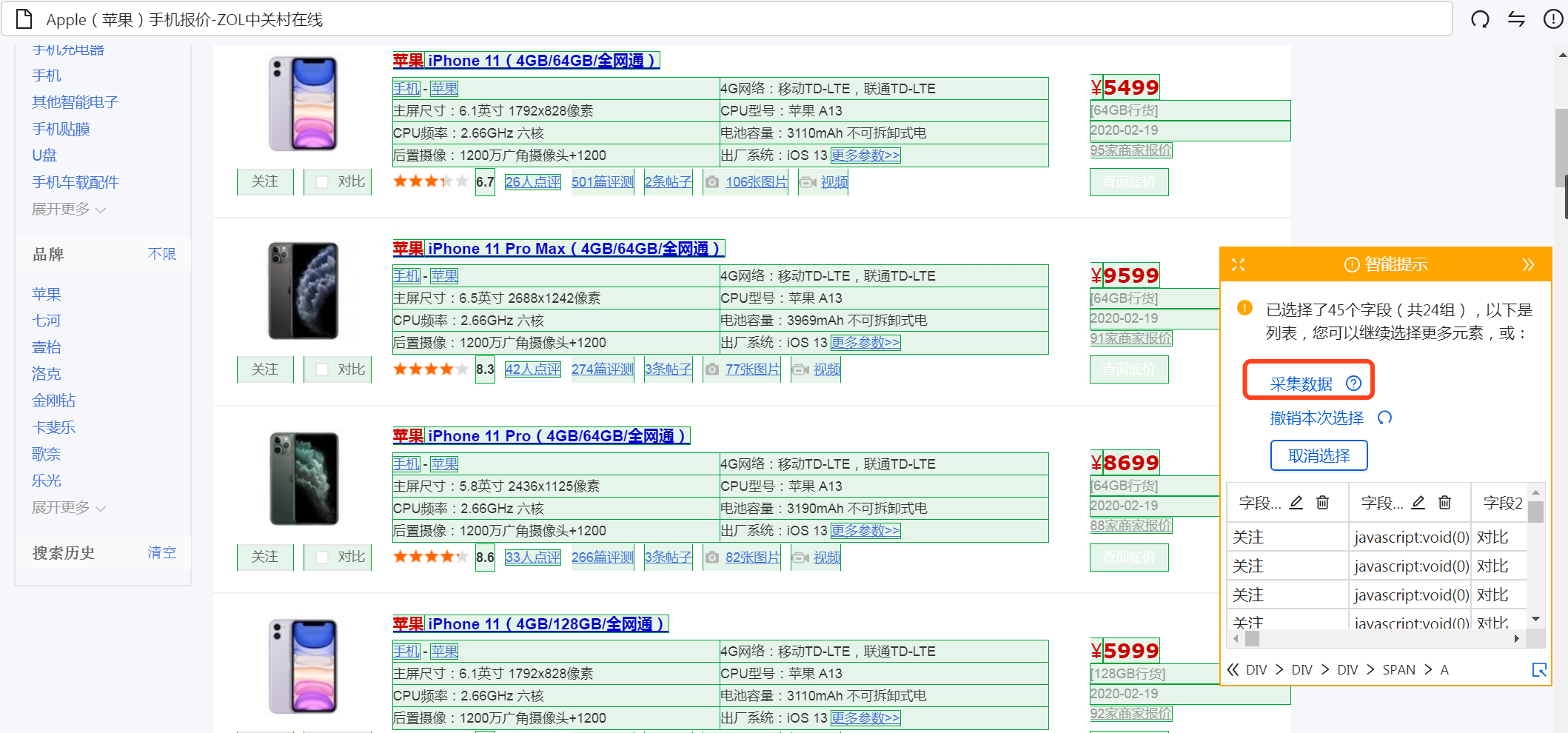The image size is (1568, 733).
Task: Click the edit pencil icon of first field column
Action: pos(1296,503)
